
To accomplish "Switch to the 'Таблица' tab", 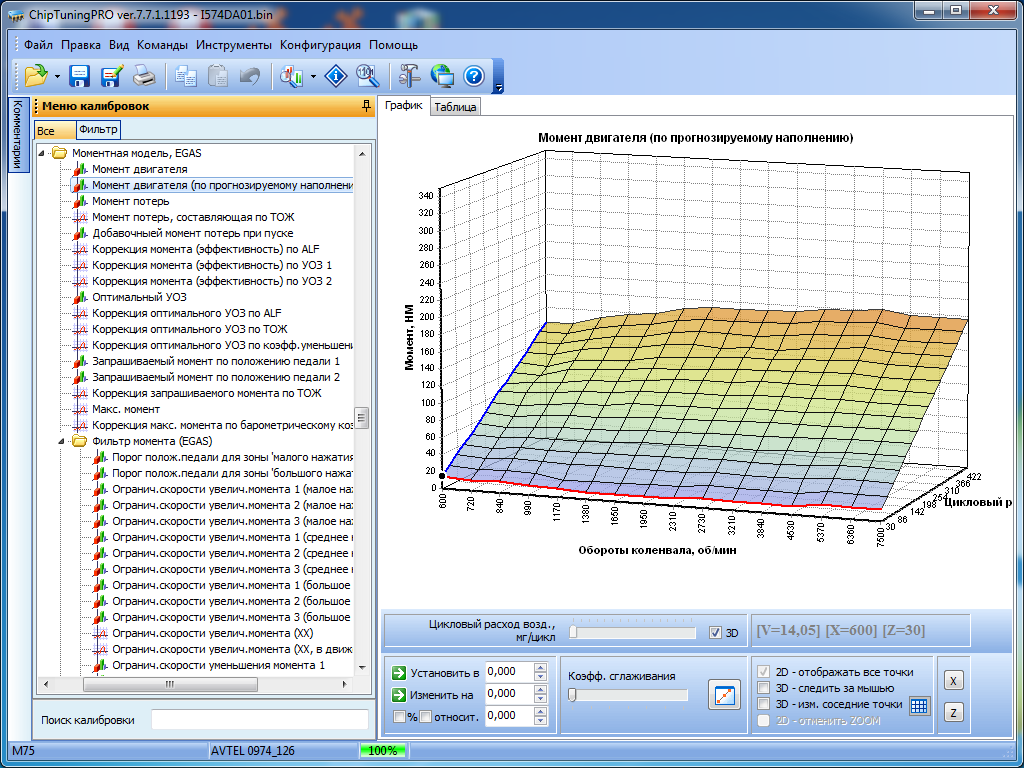I will 455,107.
